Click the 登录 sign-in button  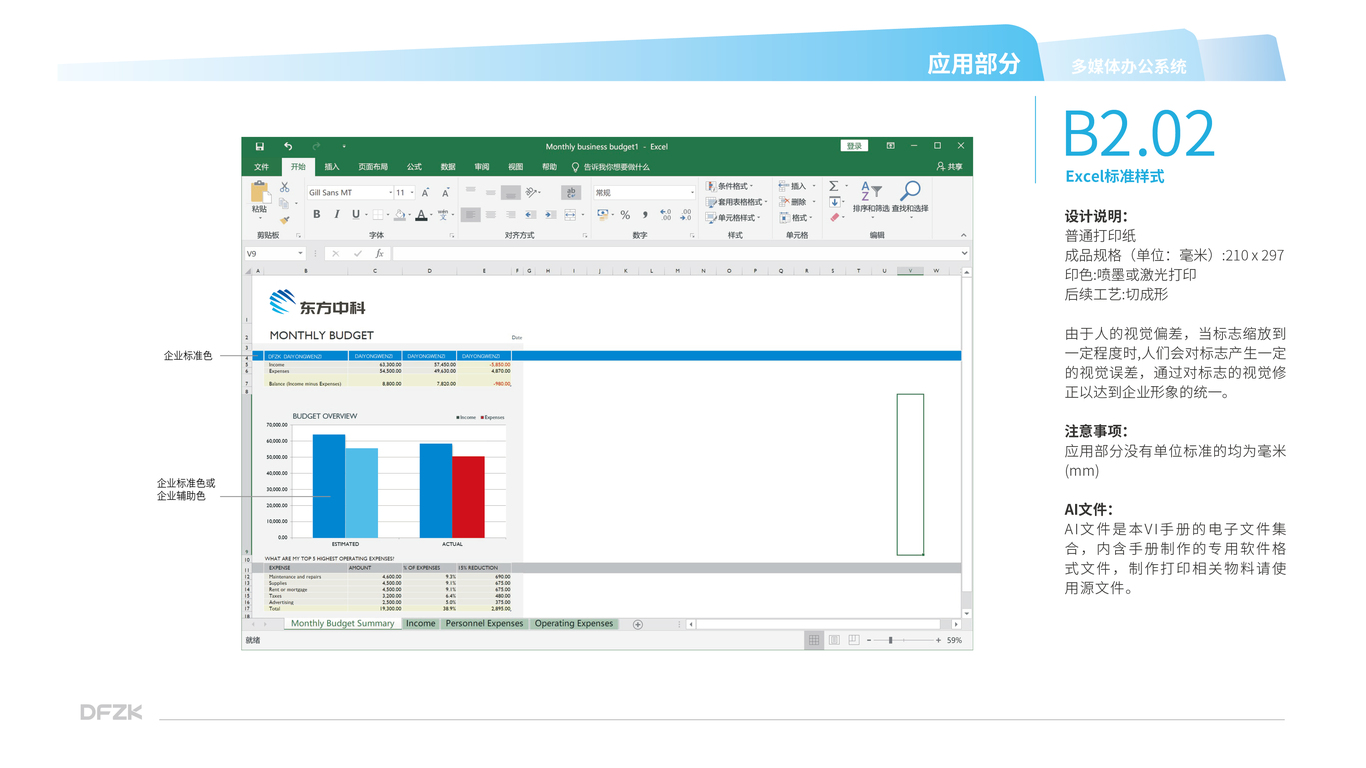pyautogui.click(x=854, y=146)
